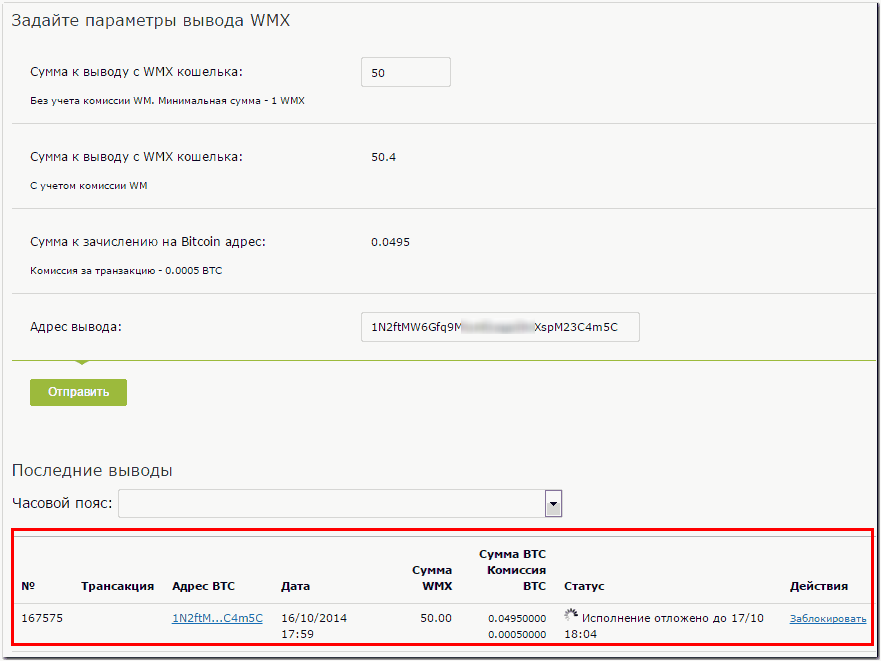
Task: Click the Дата column header
Action: click(x=296, y=586)
